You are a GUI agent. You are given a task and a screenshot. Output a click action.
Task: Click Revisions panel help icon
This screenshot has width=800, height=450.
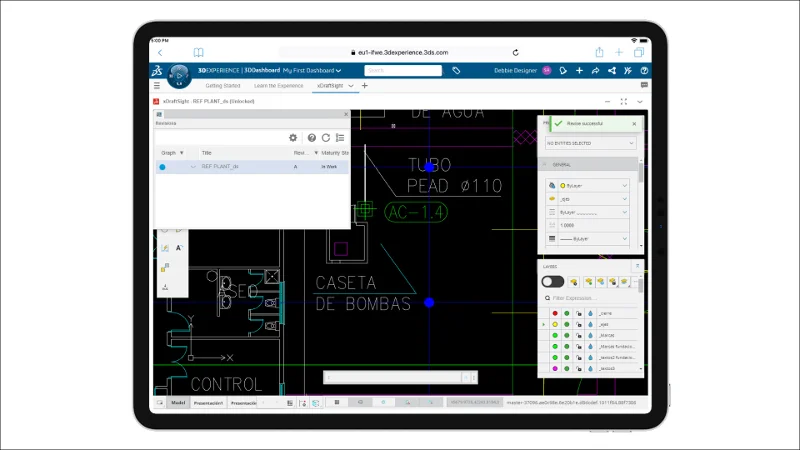pos(312,138)
